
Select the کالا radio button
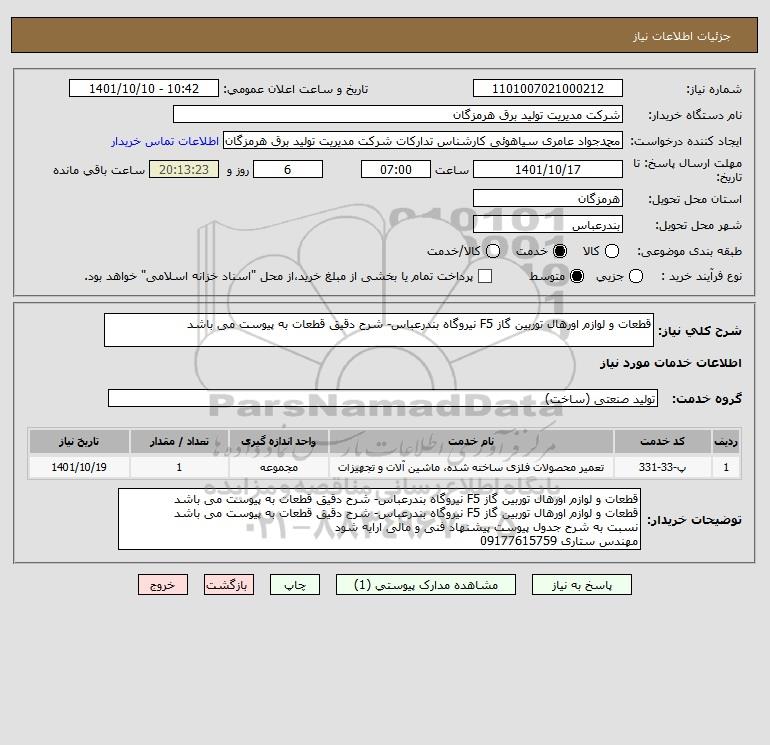coord(612,251)
